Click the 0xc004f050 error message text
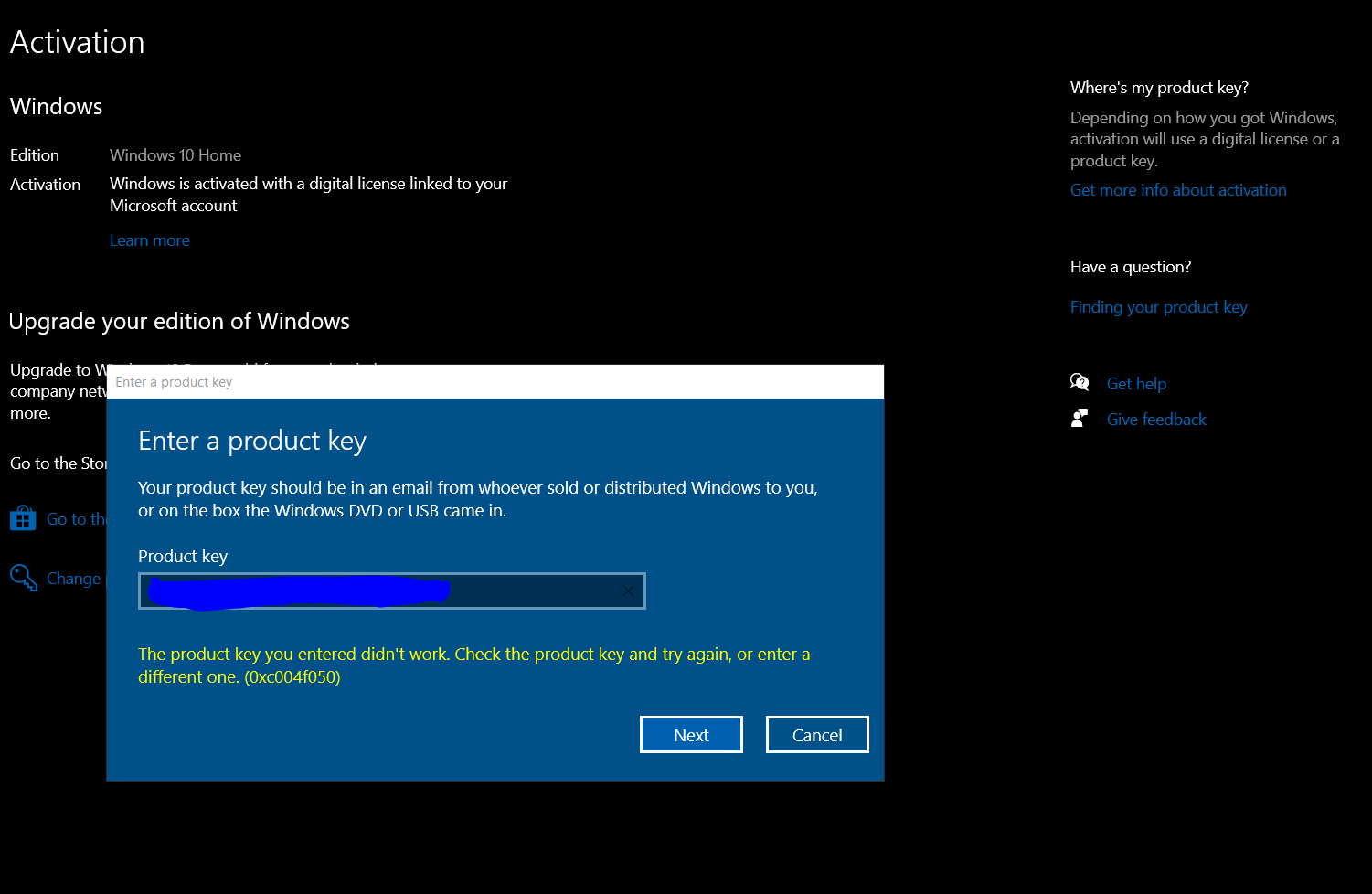This screenshot has width=1372, height=894. click(473, 665)
